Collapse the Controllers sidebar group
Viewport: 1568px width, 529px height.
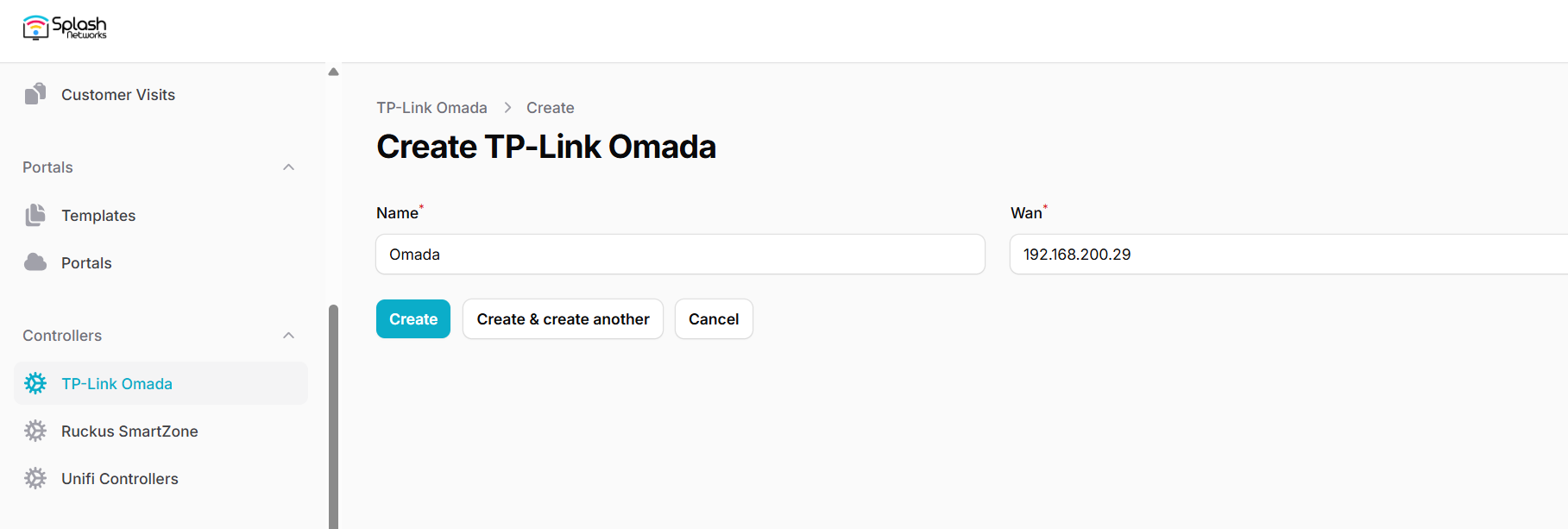pyautogui.click(x=289, y=336)
